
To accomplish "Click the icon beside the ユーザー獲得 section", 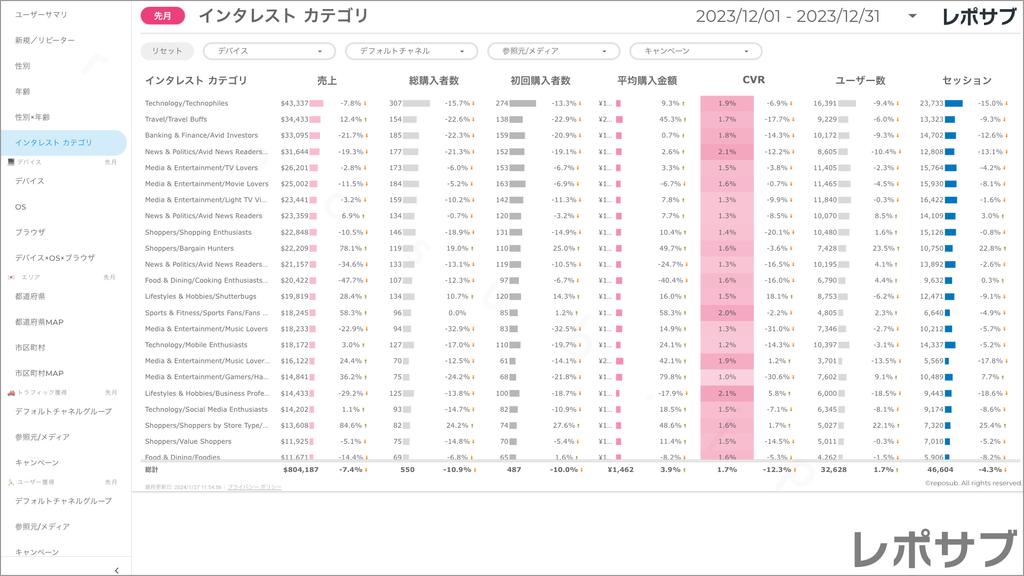I will [x=10, y=482].
